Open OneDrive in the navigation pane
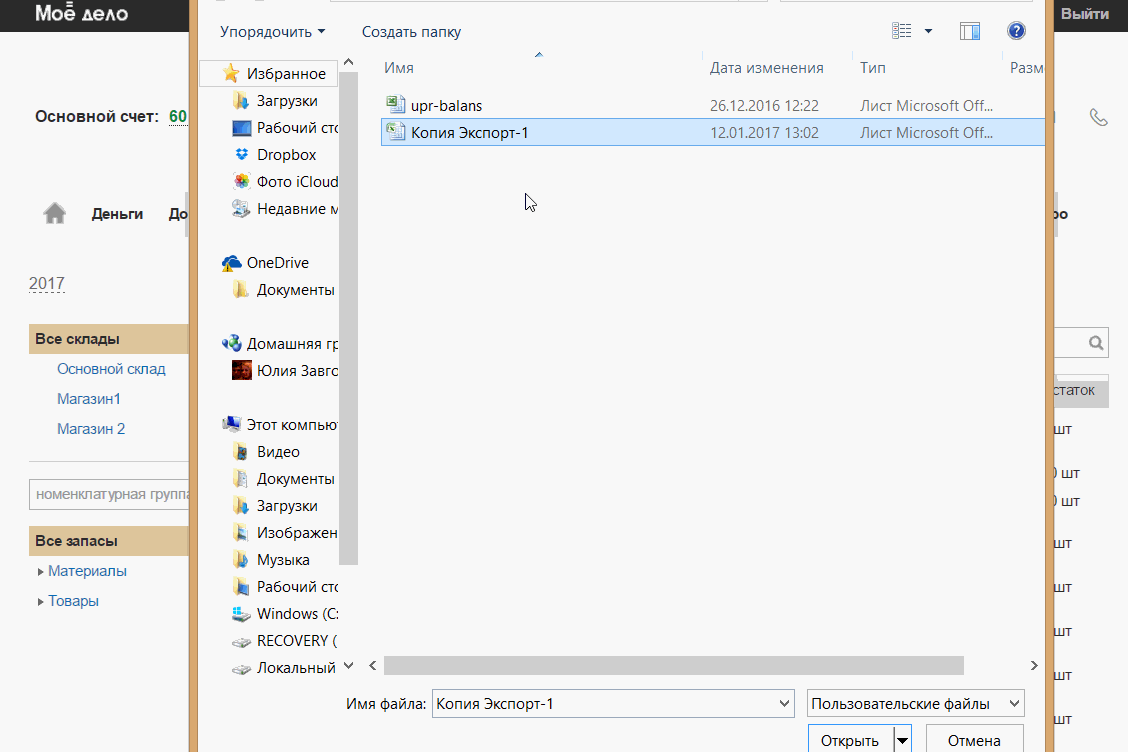The height and width of the screenshot is (752, 1128). pos(265,263)
